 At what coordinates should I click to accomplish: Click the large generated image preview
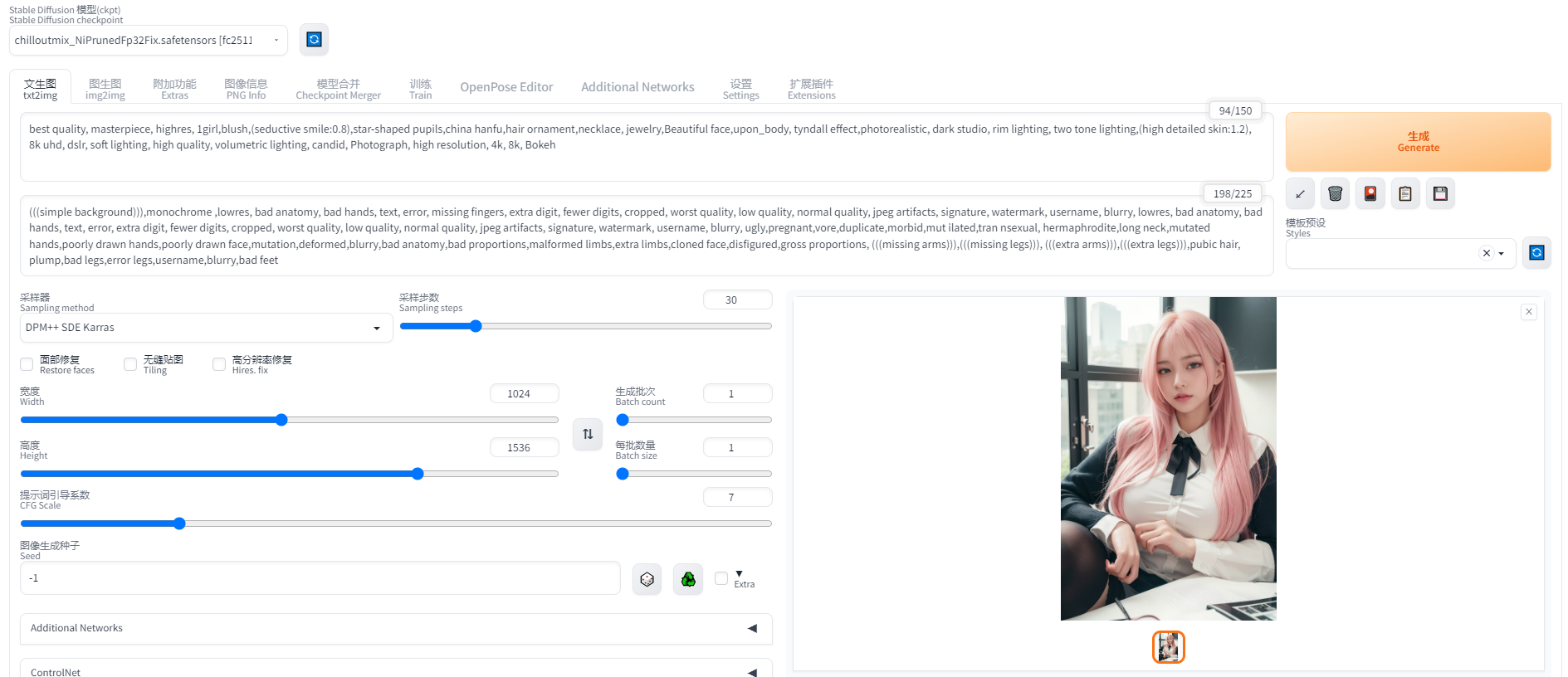point(1168,459)
